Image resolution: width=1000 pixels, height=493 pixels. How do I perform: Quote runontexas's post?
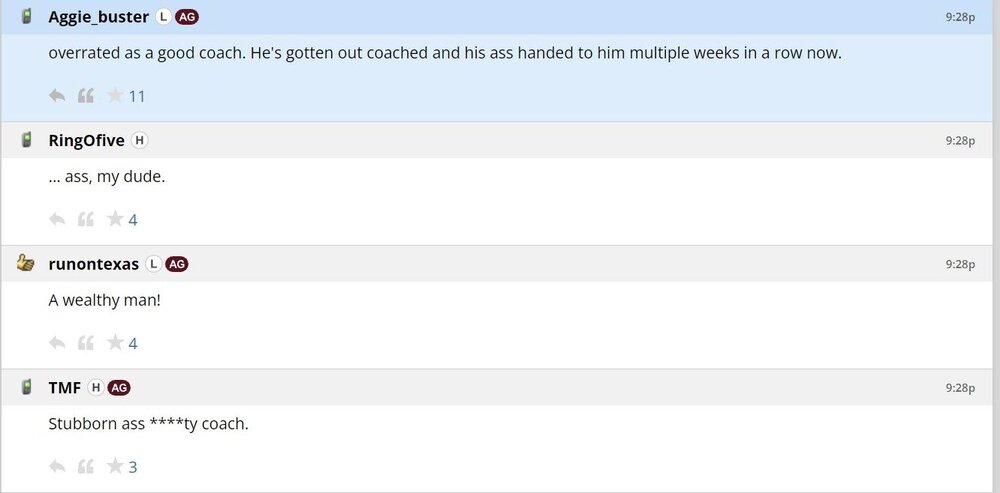pyautogui.click(x=86, y=343)
